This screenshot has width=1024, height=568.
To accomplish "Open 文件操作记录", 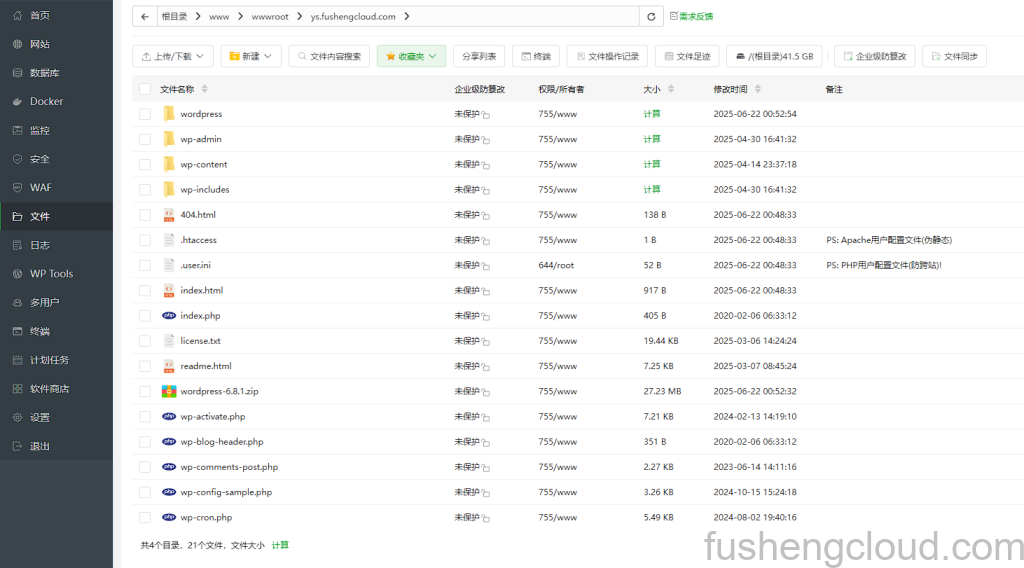I will (607, 56).
